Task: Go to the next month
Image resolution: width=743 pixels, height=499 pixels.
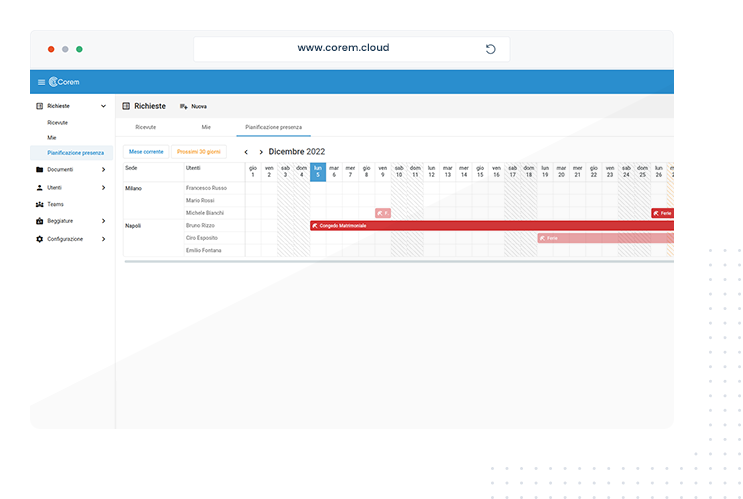Action: click(261, 152)
